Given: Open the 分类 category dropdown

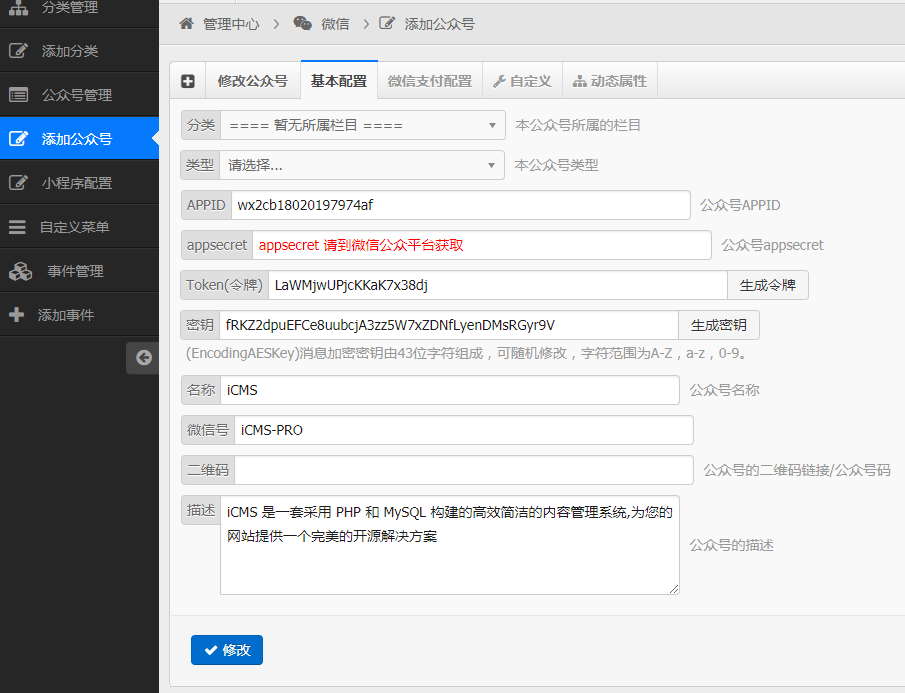Looking at the screenshot, I should tap(363, 125).
